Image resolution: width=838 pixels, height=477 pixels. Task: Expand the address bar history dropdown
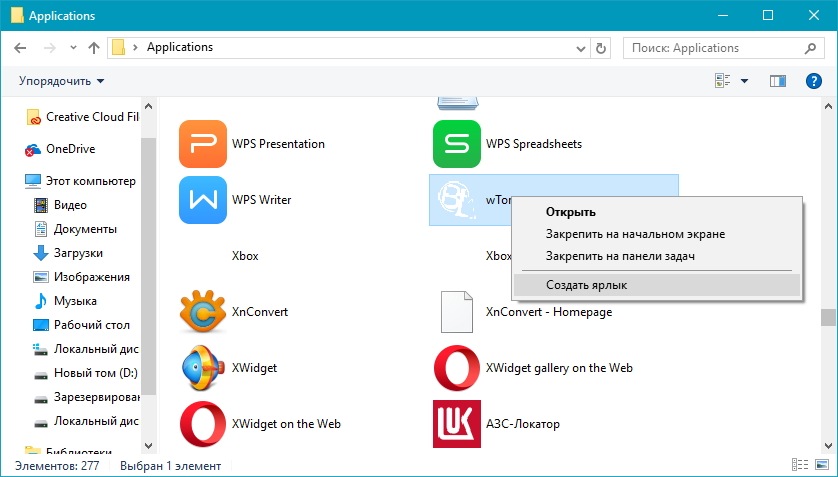coord(581,48)
